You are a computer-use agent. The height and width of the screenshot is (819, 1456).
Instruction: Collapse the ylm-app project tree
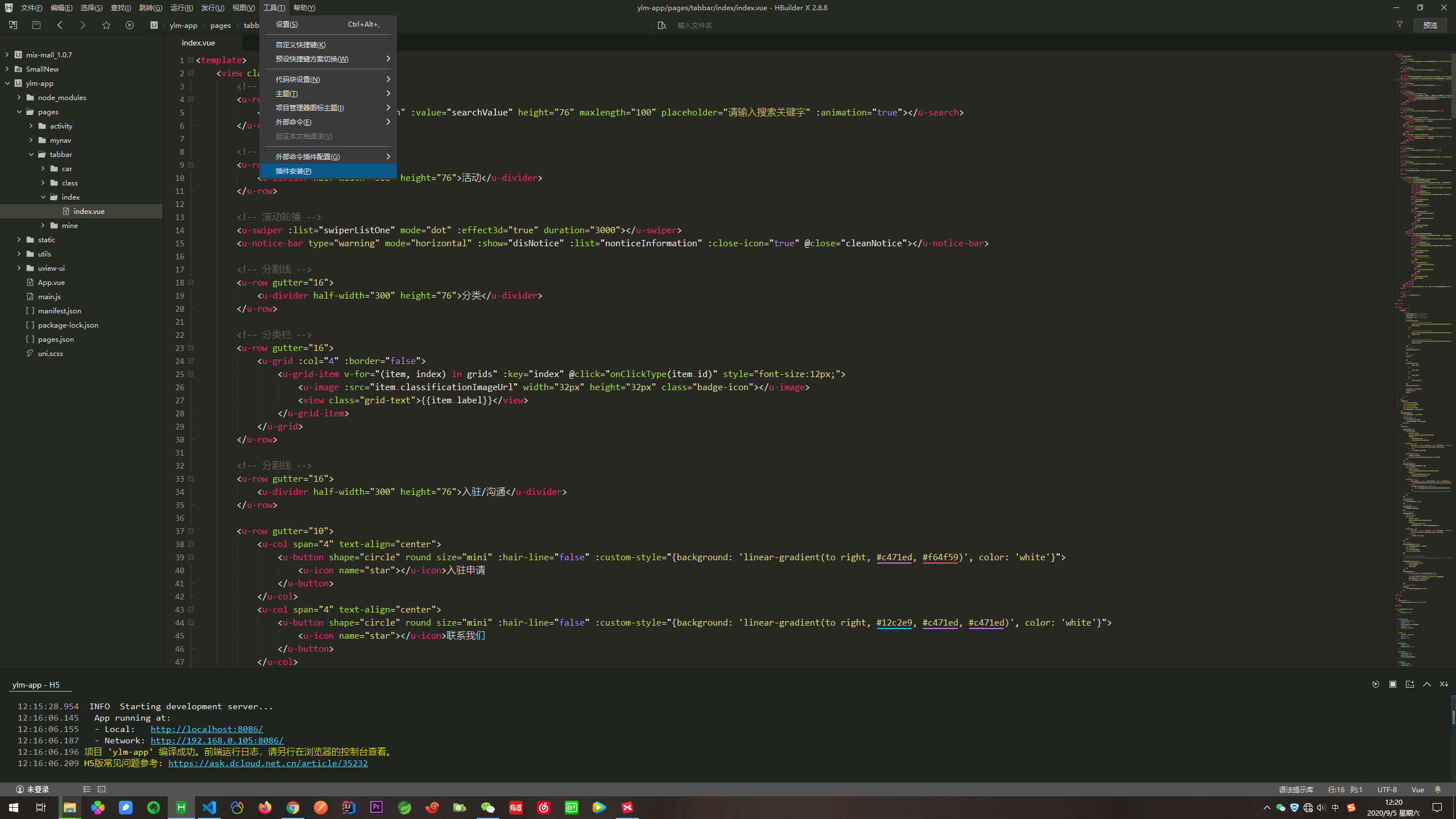pos(7,83)
